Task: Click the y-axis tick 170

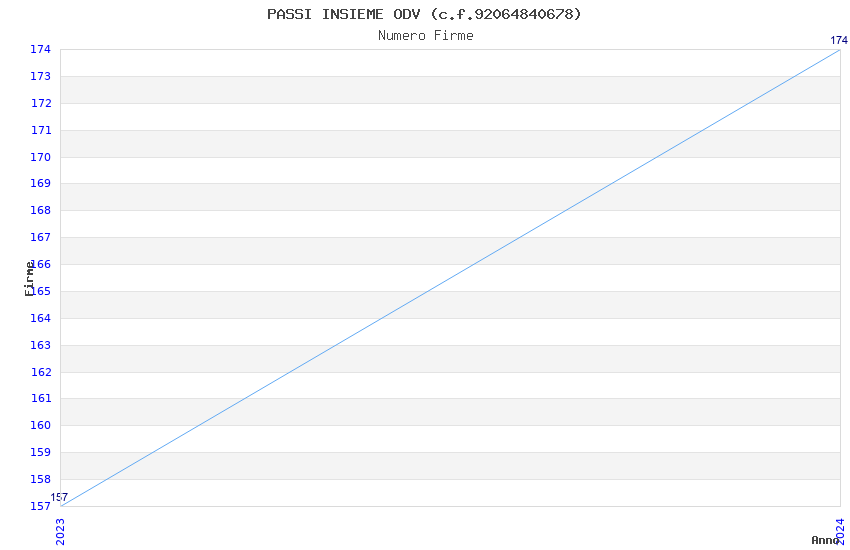Action: click(41, 157)
